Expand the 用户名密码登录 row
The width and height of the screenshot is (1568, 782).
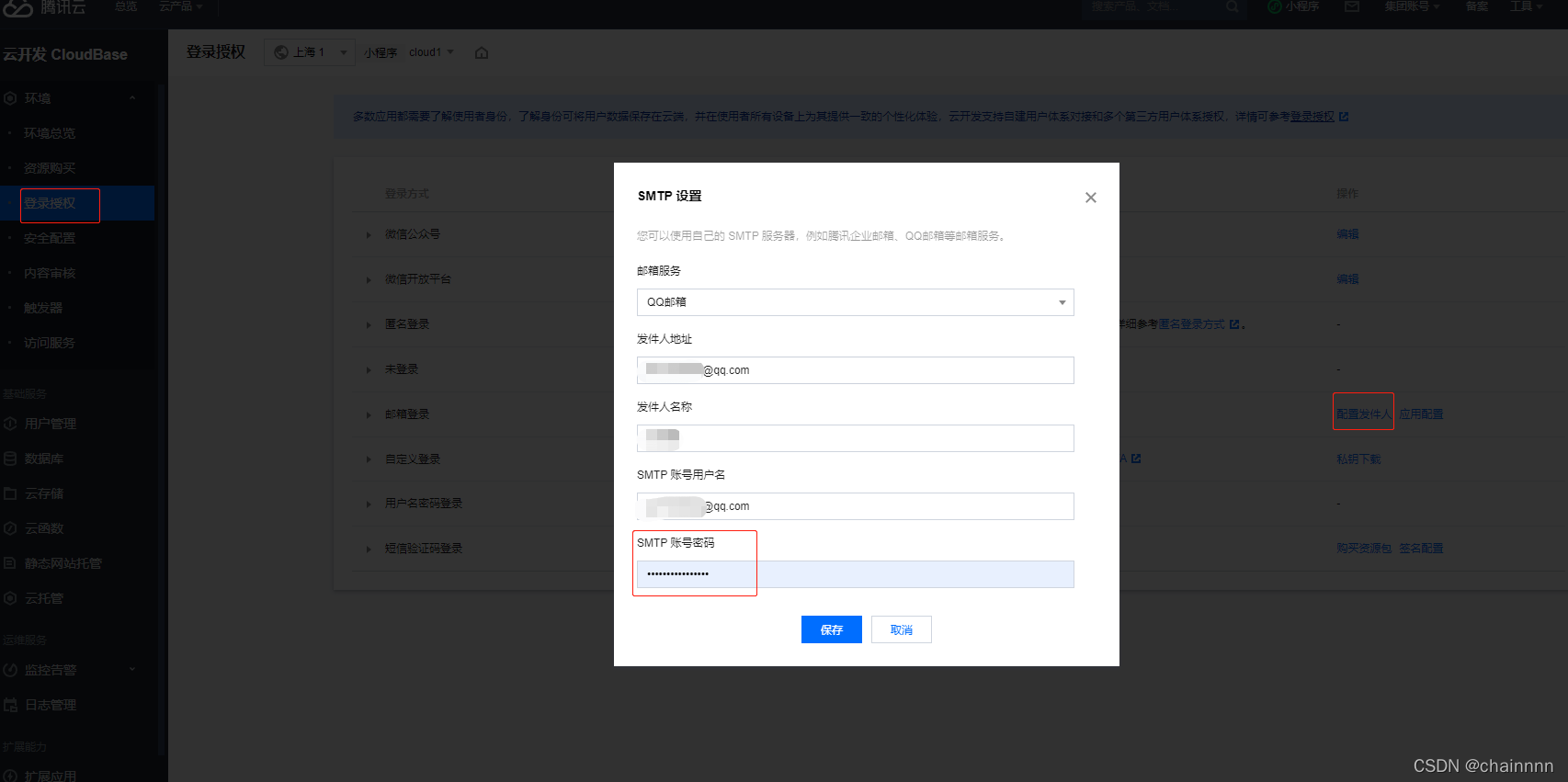pos(369,504)
